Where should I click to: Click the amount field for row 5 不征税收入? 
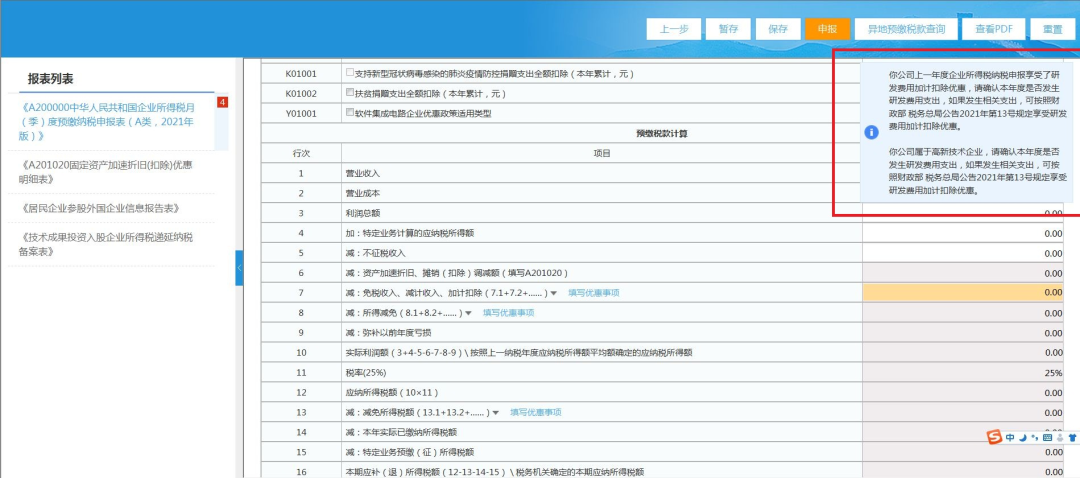tap(963, 253)
